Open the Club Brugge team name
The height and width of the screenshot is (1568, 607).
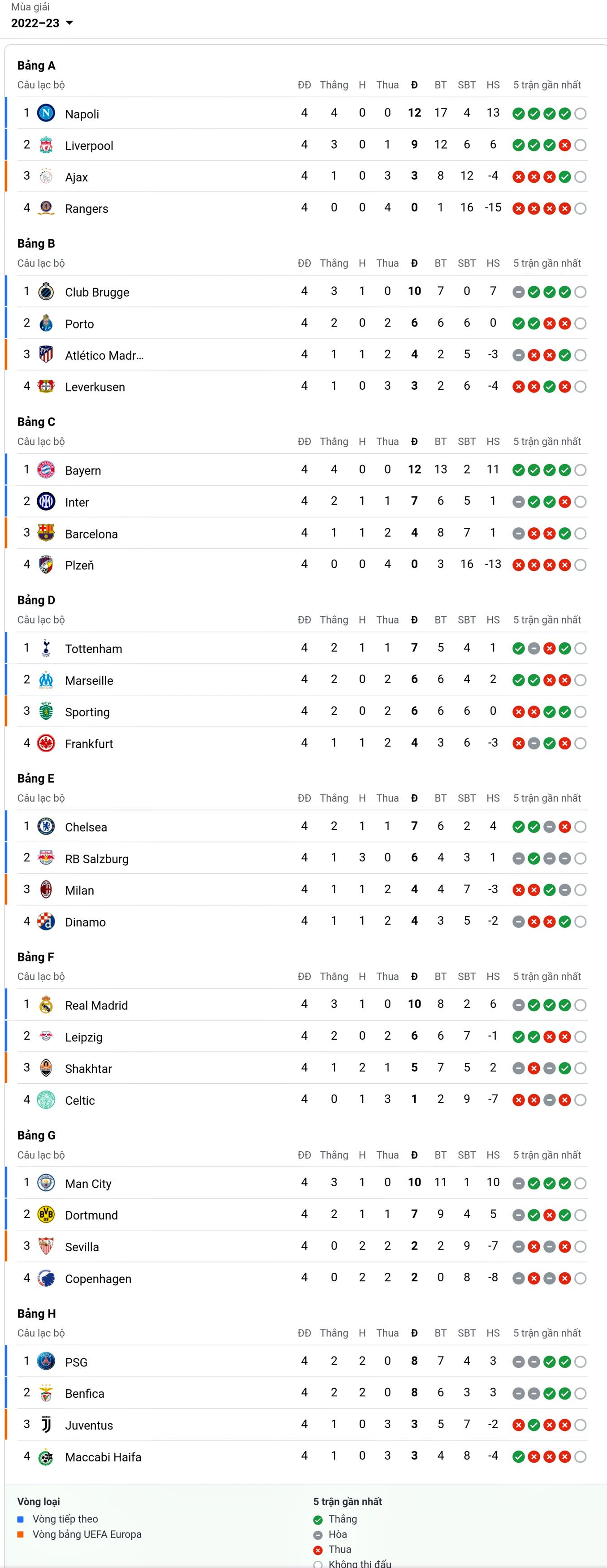(97, 292)
